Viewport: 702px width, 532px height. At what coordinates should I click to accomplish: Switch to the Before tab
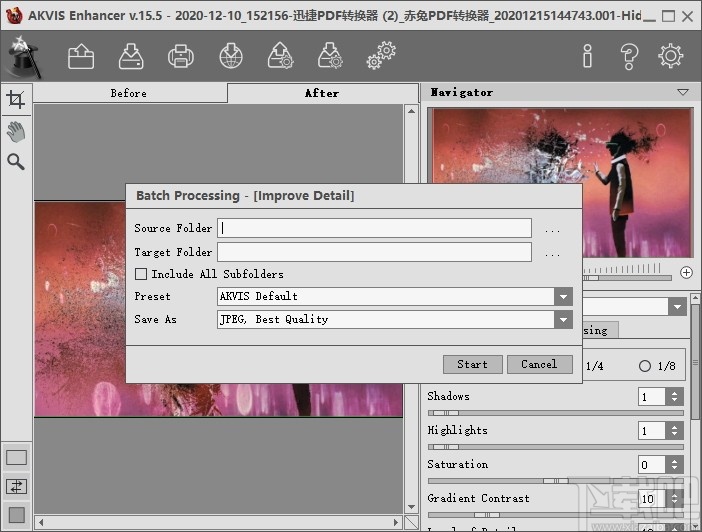coord(130,93)
